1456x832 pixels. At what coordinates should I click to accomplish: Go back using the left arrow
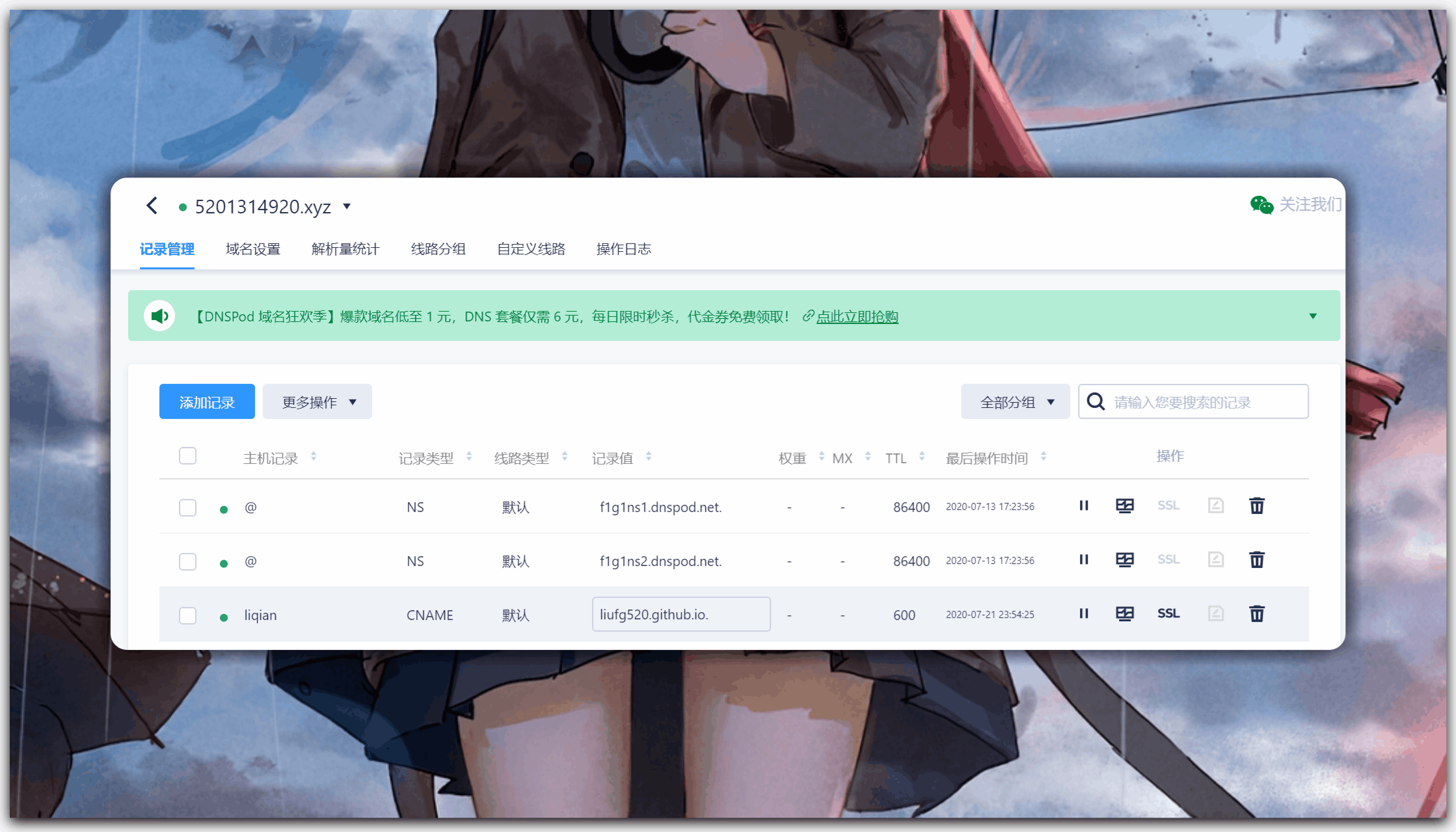[152, 206]
